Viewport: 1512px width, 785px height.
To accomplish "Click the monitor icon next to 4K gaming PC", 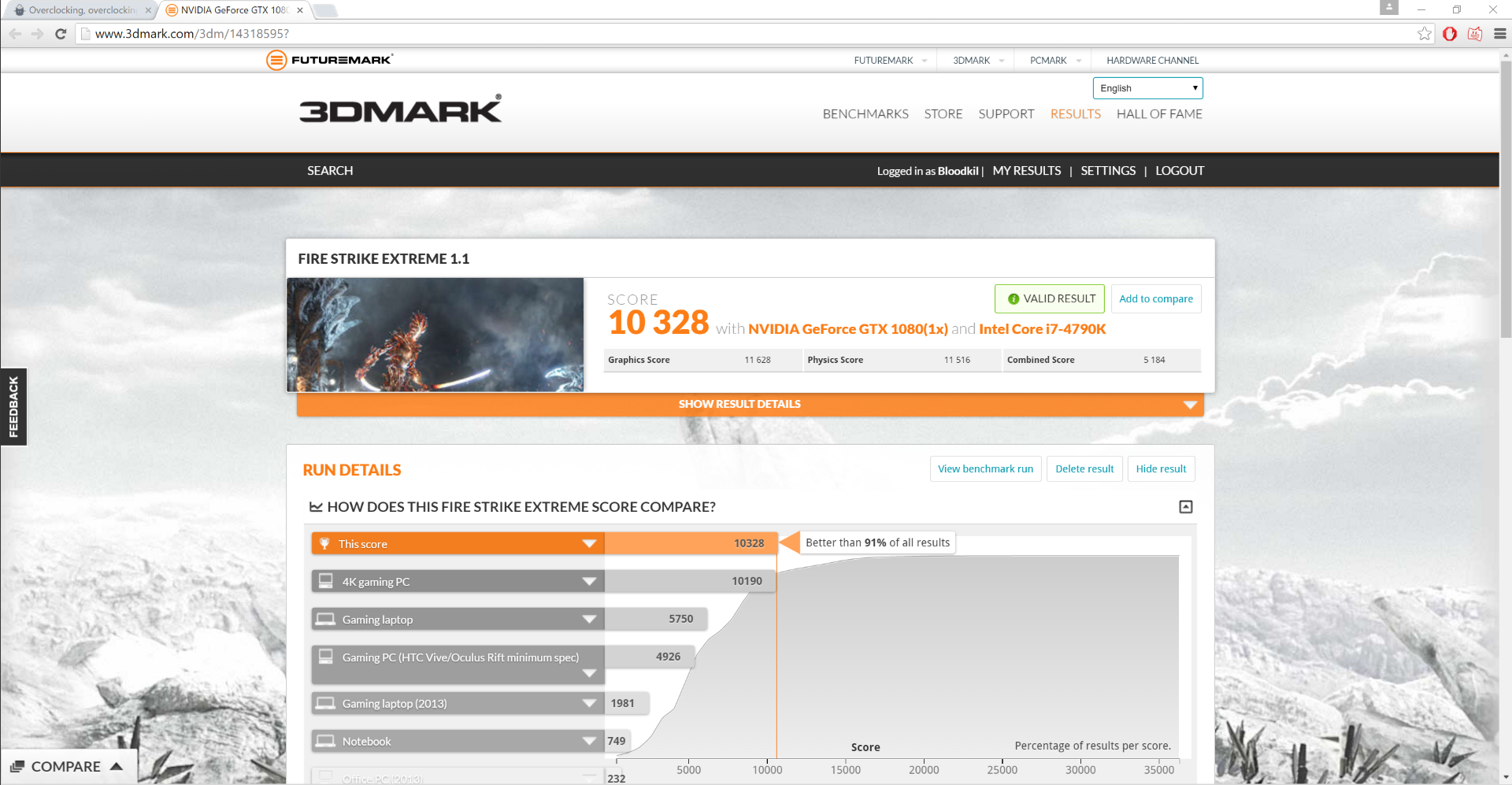I will 325,581.
